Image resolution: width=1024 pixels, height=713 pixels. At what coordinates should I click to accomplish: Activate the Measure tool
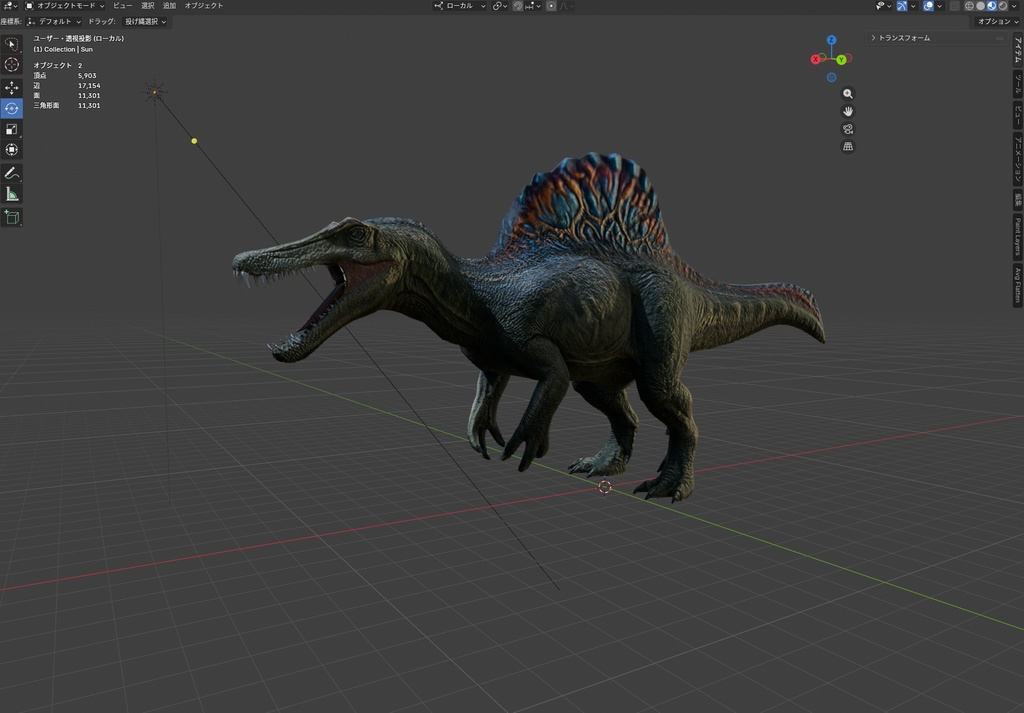[12, 193]
